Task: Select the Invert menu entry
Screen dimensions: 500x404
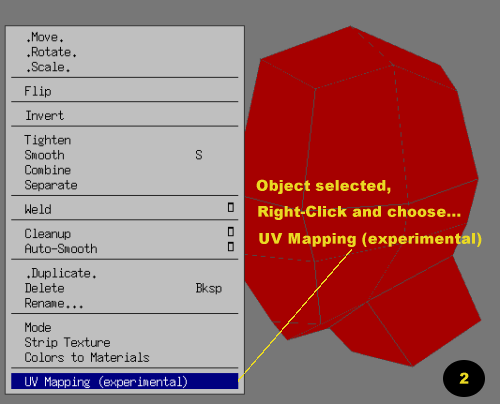Action: pos(124,115)
